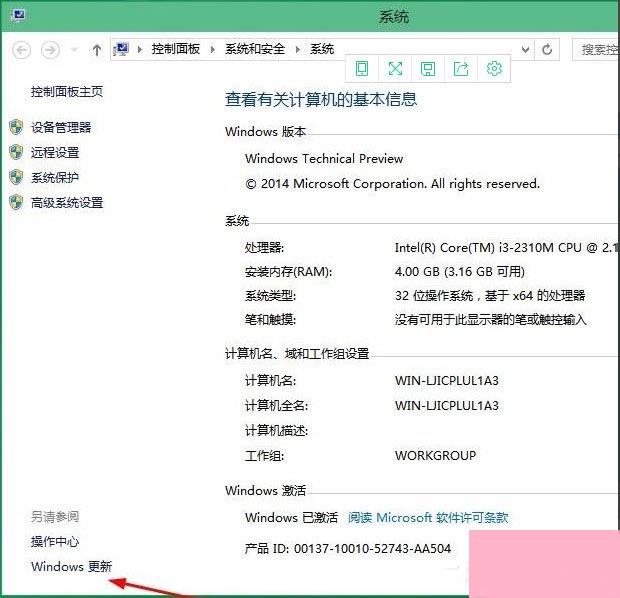Click 计算机描述 label
The image size is (620, 598).
click(276, 430)
